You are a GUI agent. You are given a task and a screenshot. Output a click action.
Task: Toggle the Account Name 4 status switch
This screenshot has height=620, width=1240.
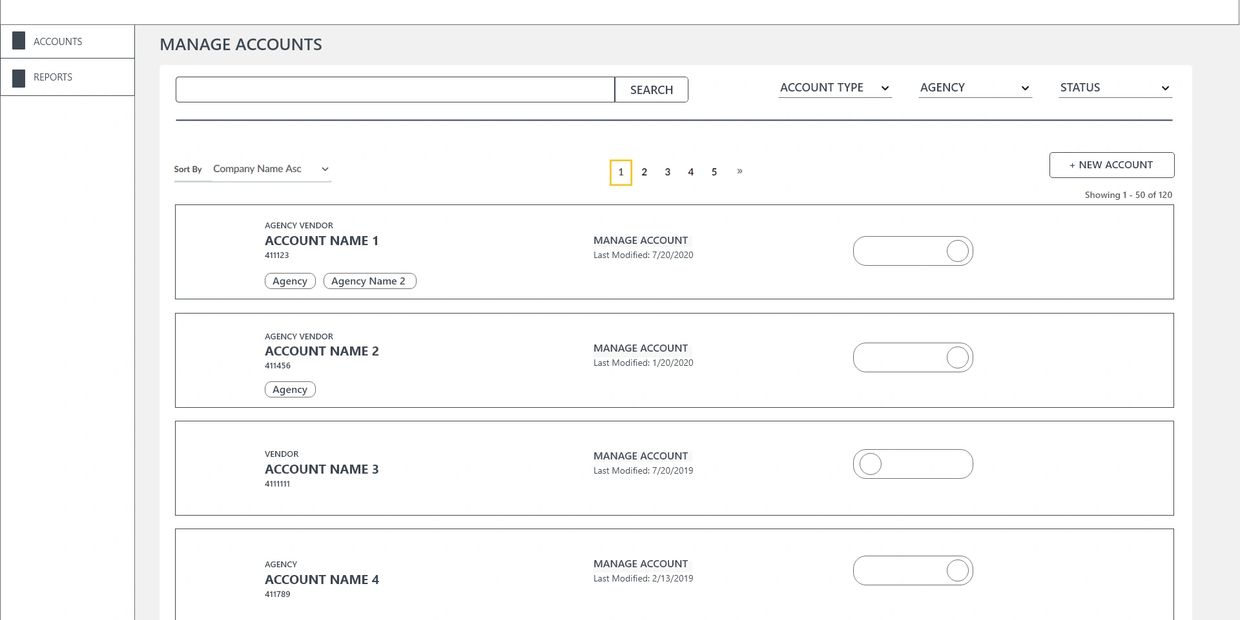(912, 571)
